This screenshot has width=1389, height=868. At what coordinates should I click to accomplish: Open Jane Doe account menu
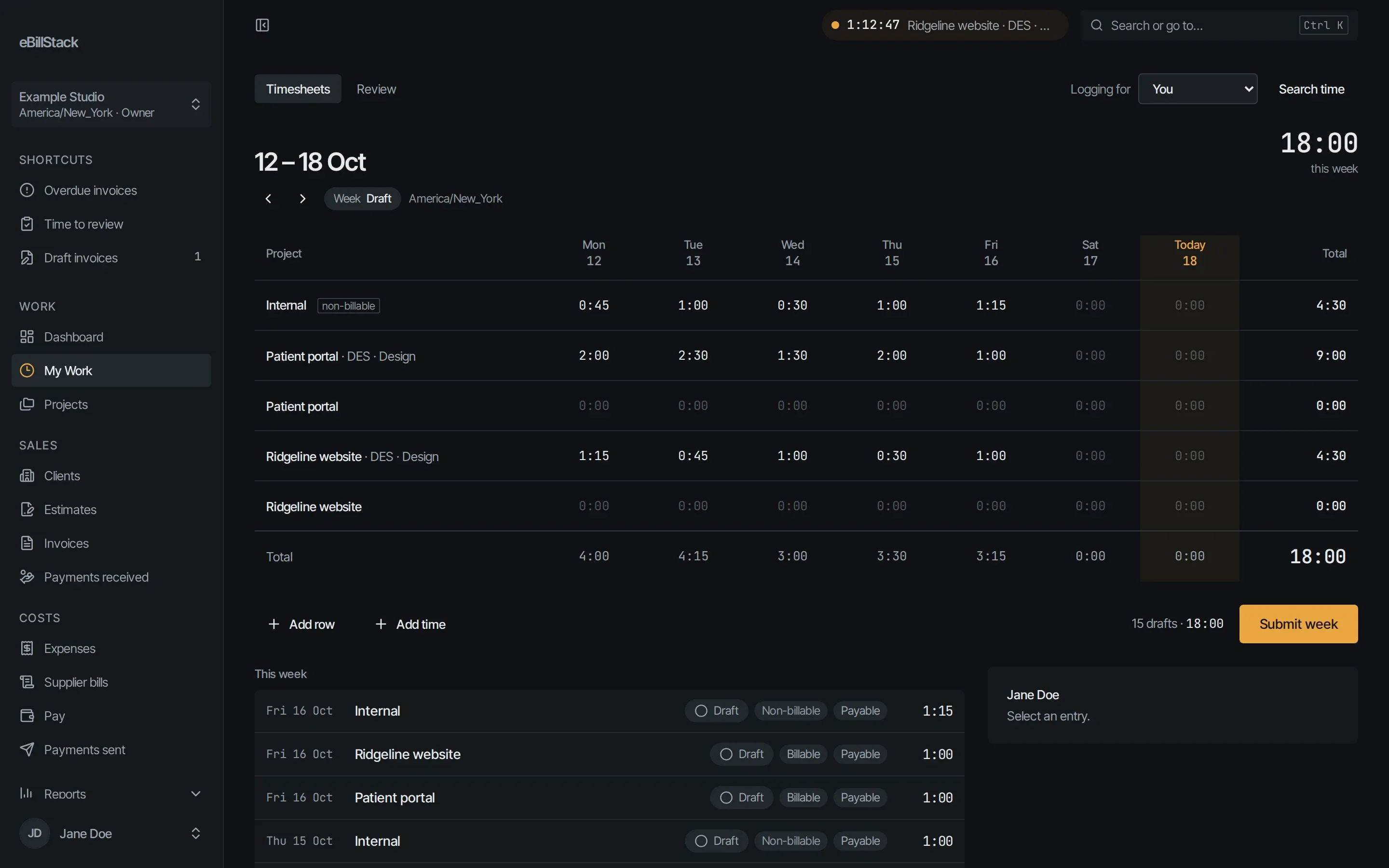[111, 834]
